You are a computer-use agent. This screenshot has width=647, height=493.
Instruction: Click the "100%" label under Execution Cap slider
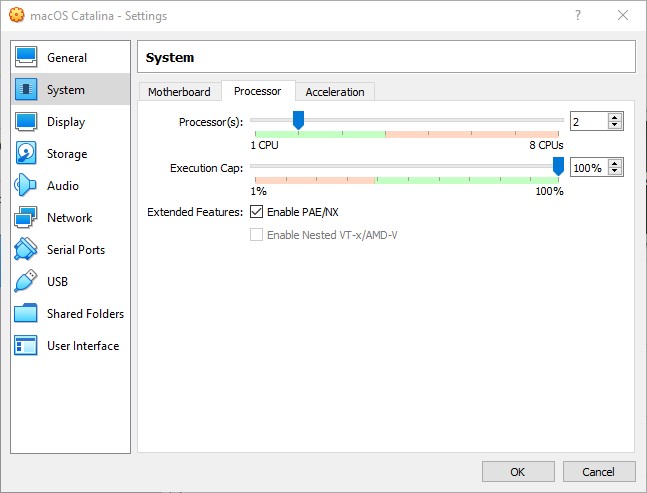click(550, 191)
